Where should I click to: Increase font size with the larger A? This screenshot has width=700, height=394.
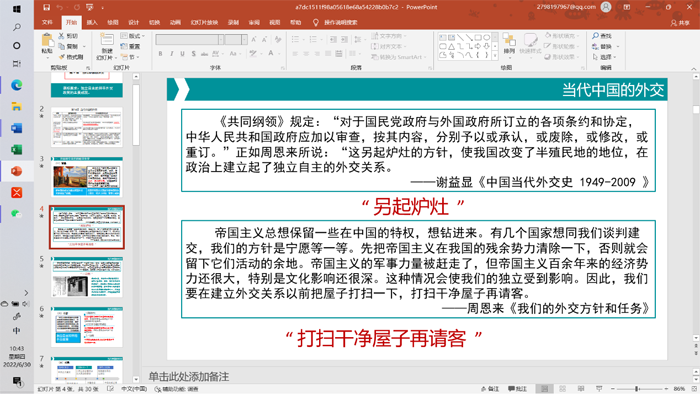tap(254, 40)
